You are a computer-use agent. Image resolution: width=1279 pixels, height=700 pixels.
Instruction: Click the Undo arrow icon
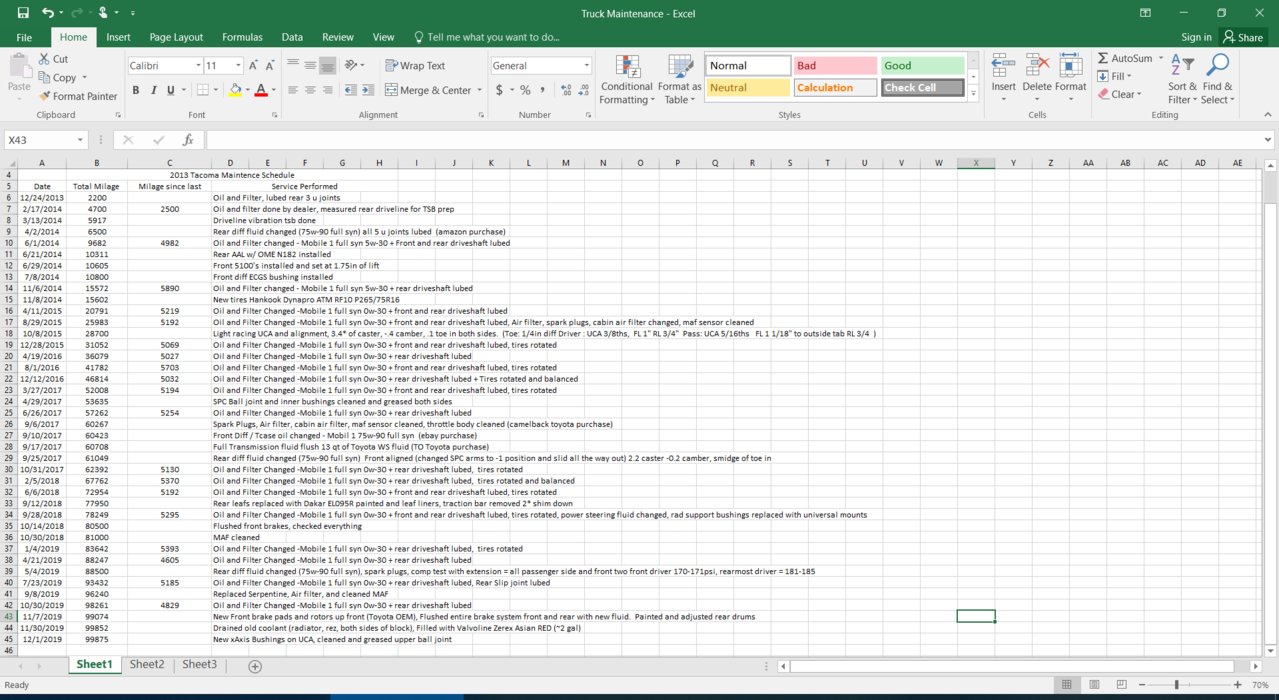(x=48, y=13)
